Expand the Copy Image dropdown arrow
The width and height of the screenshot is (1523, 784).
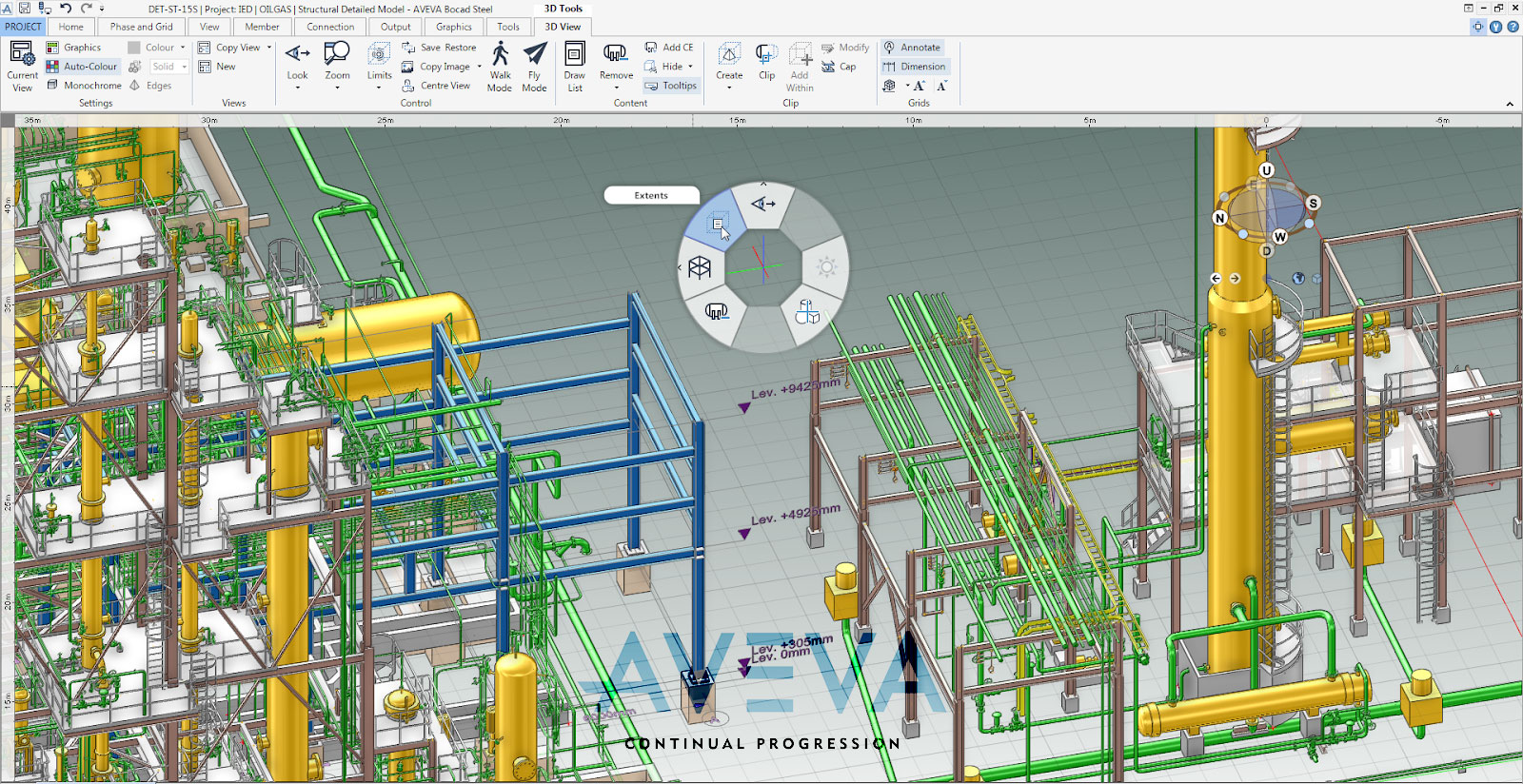tap(479, 67)
